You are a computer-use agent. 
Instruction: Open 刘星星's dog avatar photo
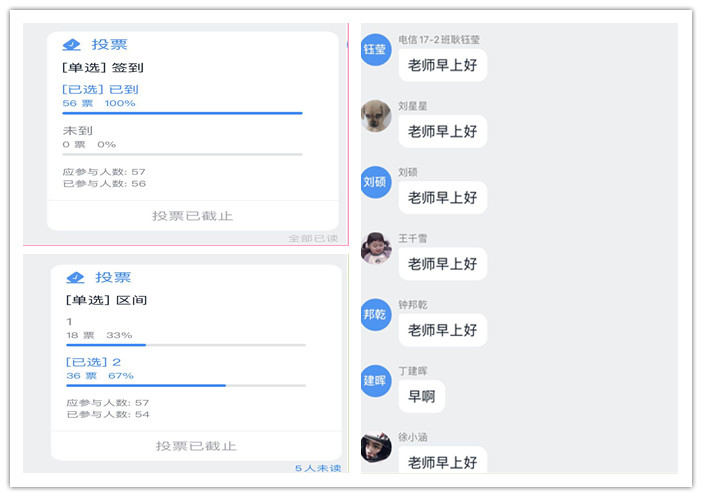[x=375, y=116]
